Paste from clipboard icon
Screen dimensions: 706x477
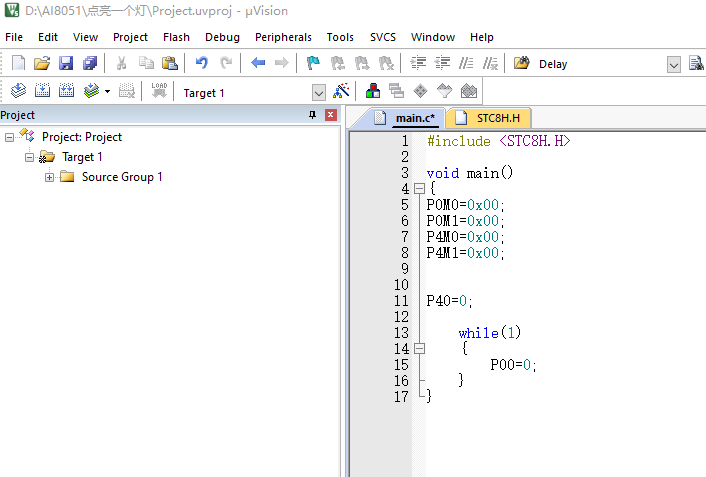coord(170,63)
